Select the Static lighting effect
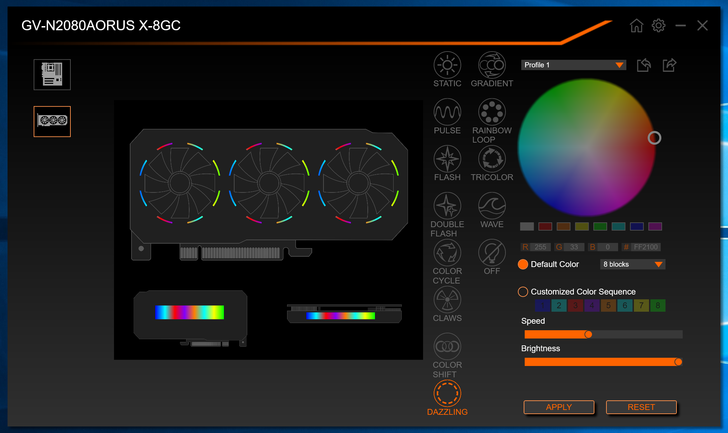The width and height of the screenshot is (728, 433). tap(447, 65)
